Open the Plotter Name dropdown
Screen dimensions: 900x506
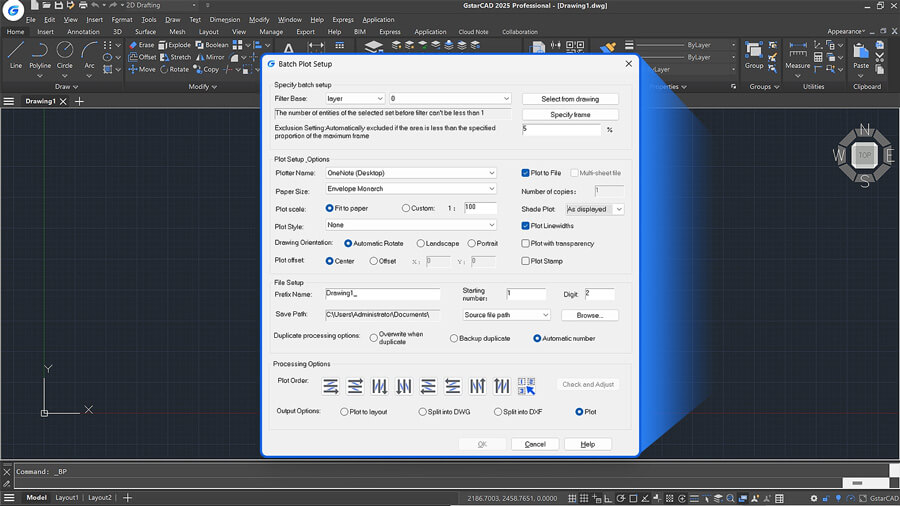point(411,173)
